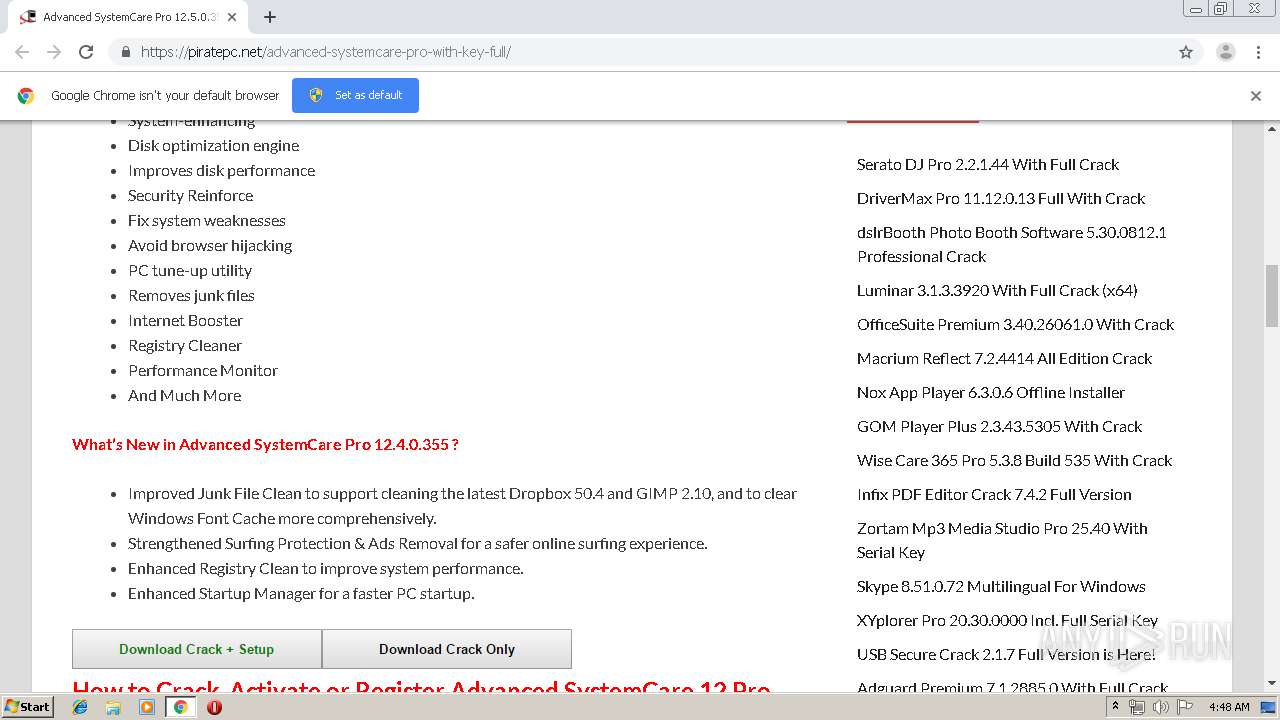1280x720 pixels.
Task: Open Luminar 3.1.3.3920 link
Action: click(x=997, y=291)
